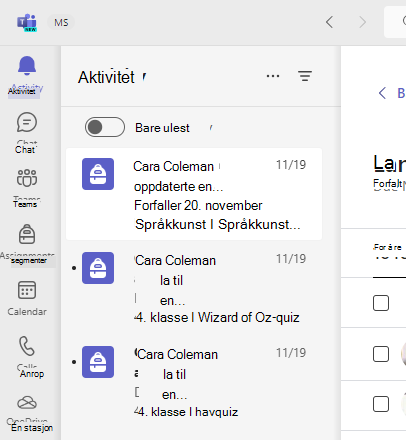
Task: Click the Microsoft Teams logo icon
Action: (27, 22)
